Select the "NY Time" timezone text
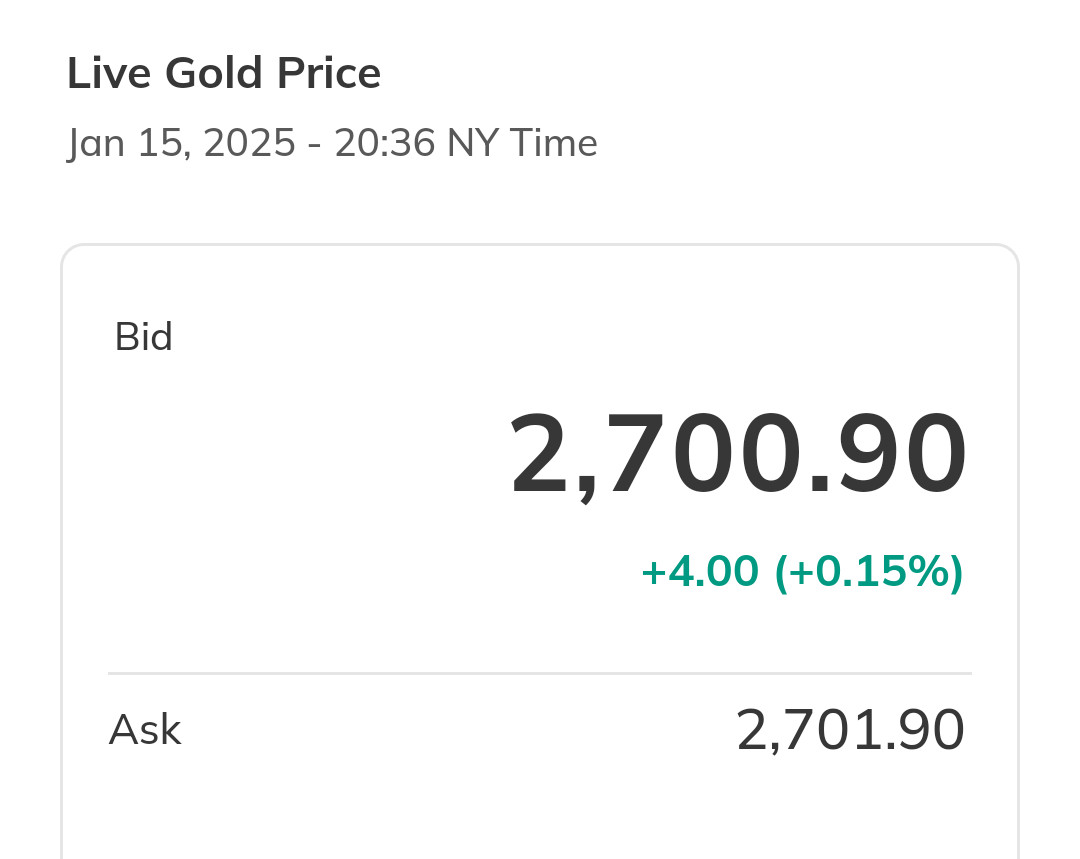This screenshot has width=1080, height=859. (522, 143)
